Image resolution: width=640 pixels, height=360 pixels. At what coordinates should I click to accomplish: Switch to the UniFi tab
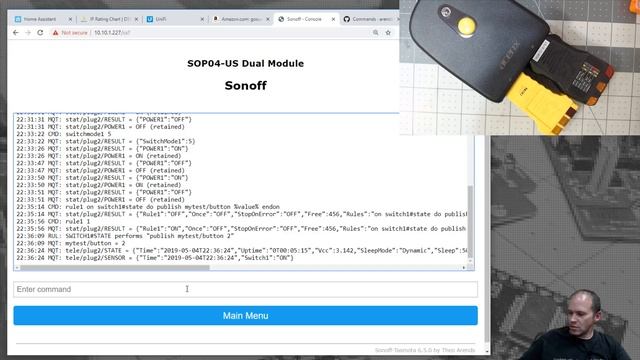tap(176, 19)
